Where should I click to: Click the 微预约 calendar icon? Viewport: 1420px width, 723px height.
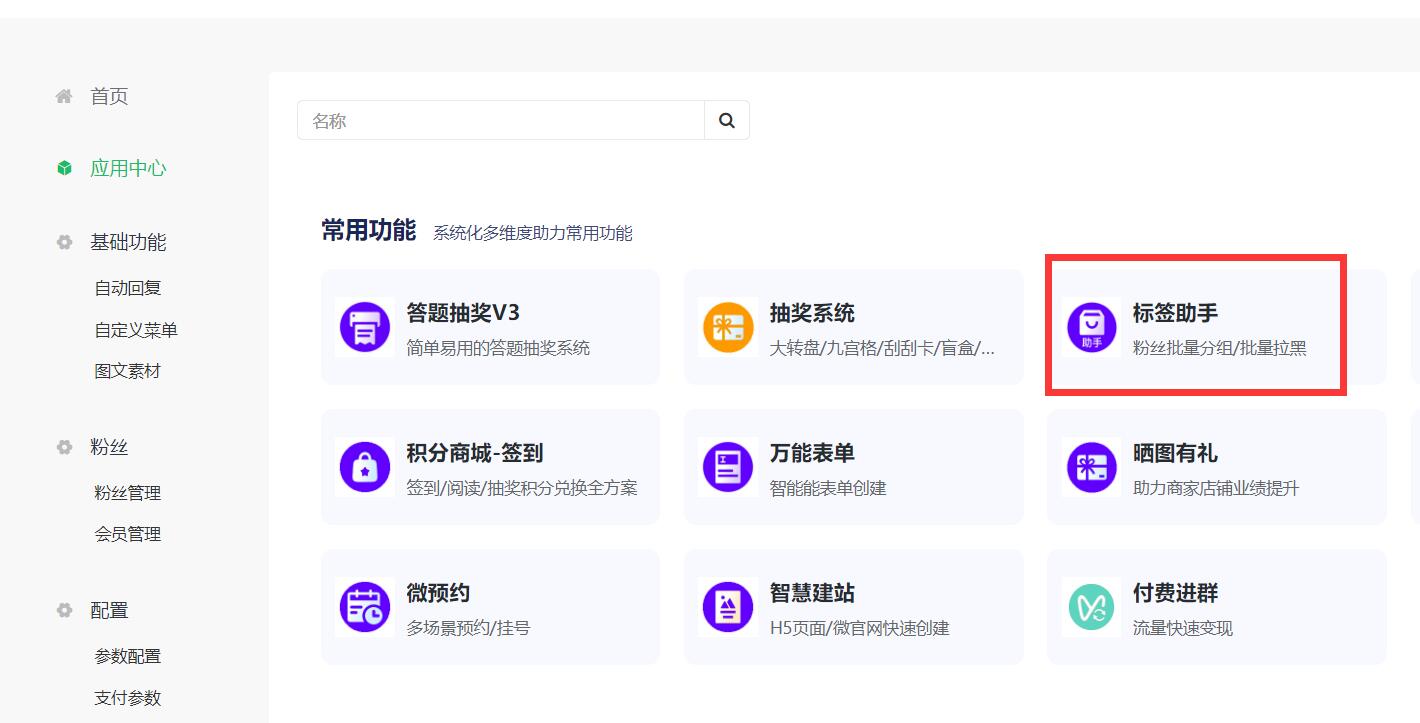365,607
